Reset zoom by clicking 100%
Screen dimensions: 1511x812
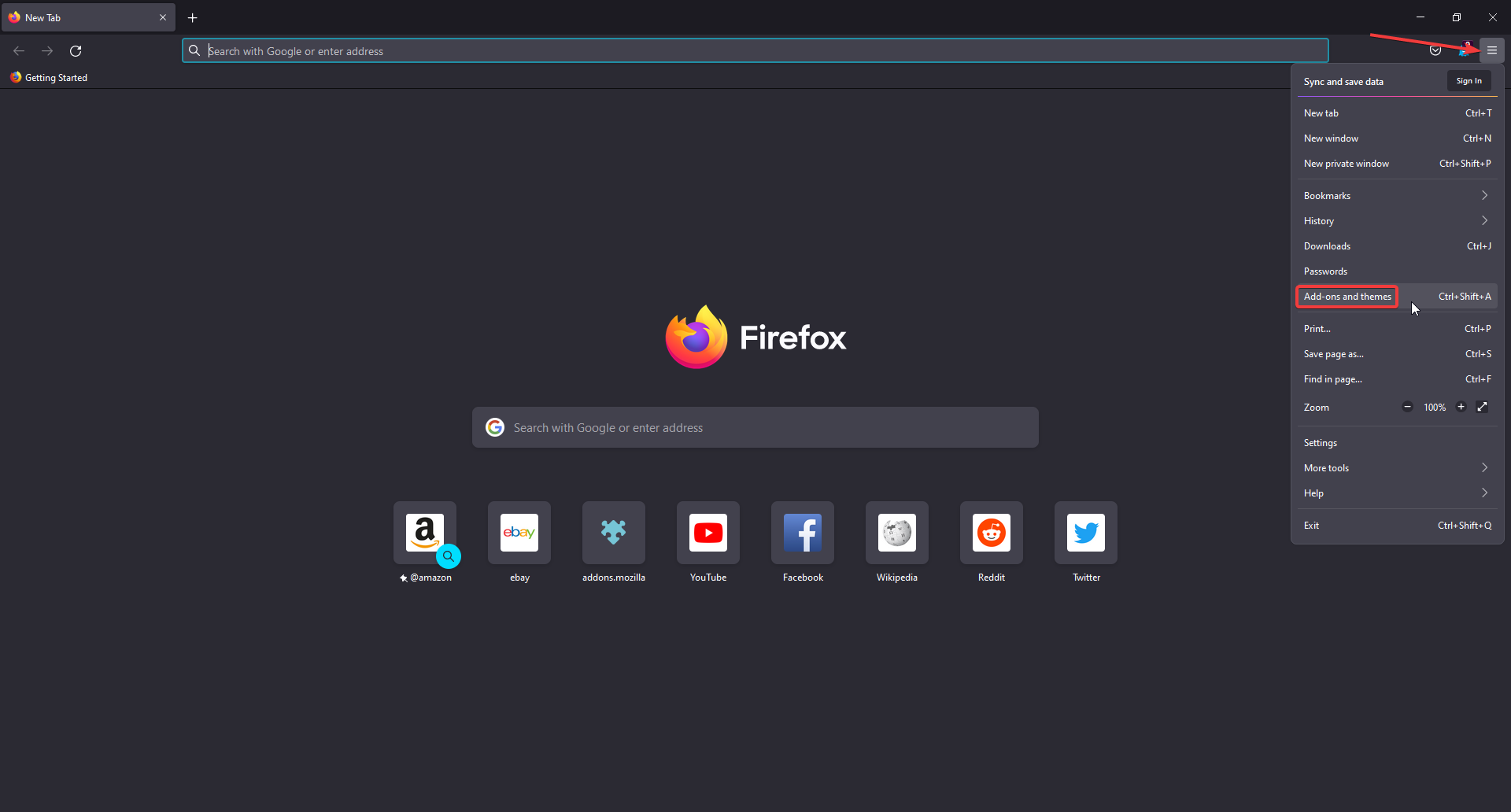pos(1435,408)
